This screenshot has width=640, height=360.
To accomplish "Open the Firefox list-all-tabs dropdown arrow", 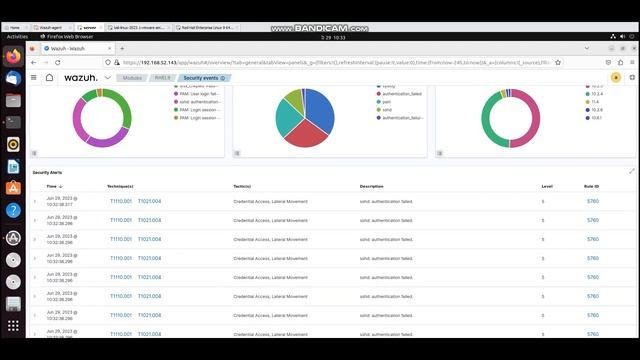I will (x=587, y=48).
